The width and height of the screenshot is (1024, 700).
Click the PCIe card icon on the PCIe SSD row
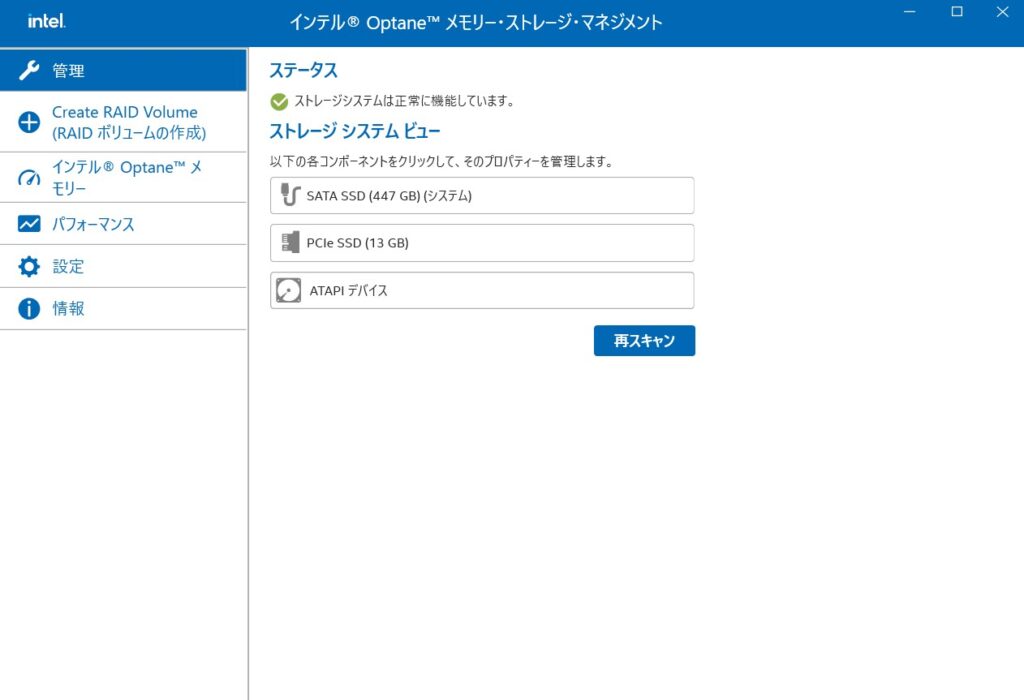(x=290, y=242)
